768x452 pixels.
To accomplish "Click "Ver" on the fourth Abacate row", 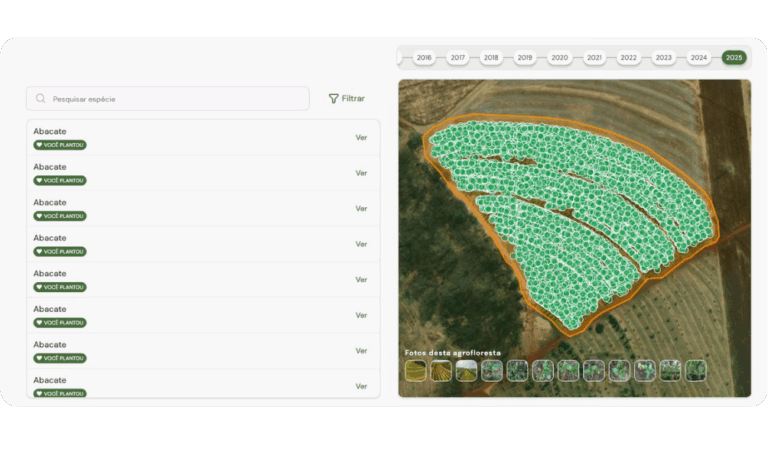I will (361, 244).
